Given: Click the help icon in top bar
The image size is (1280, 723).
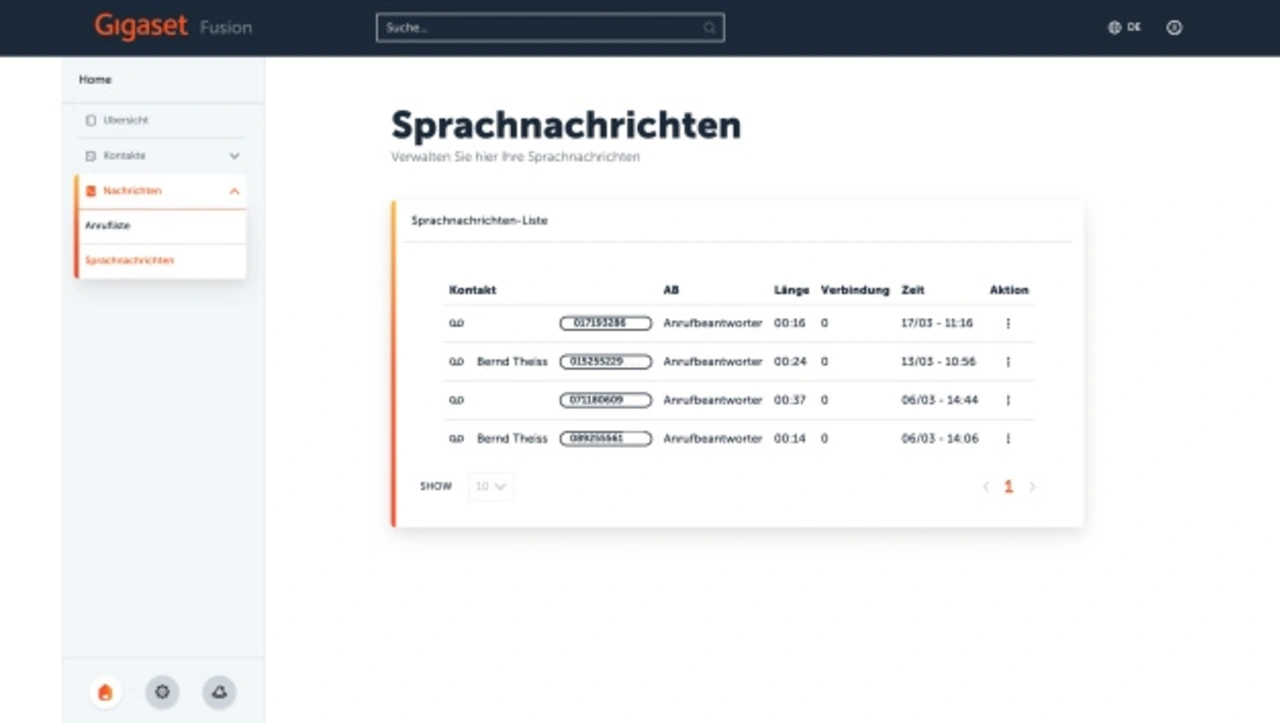Looking at the screenshot, I should tap(1174, 28).
